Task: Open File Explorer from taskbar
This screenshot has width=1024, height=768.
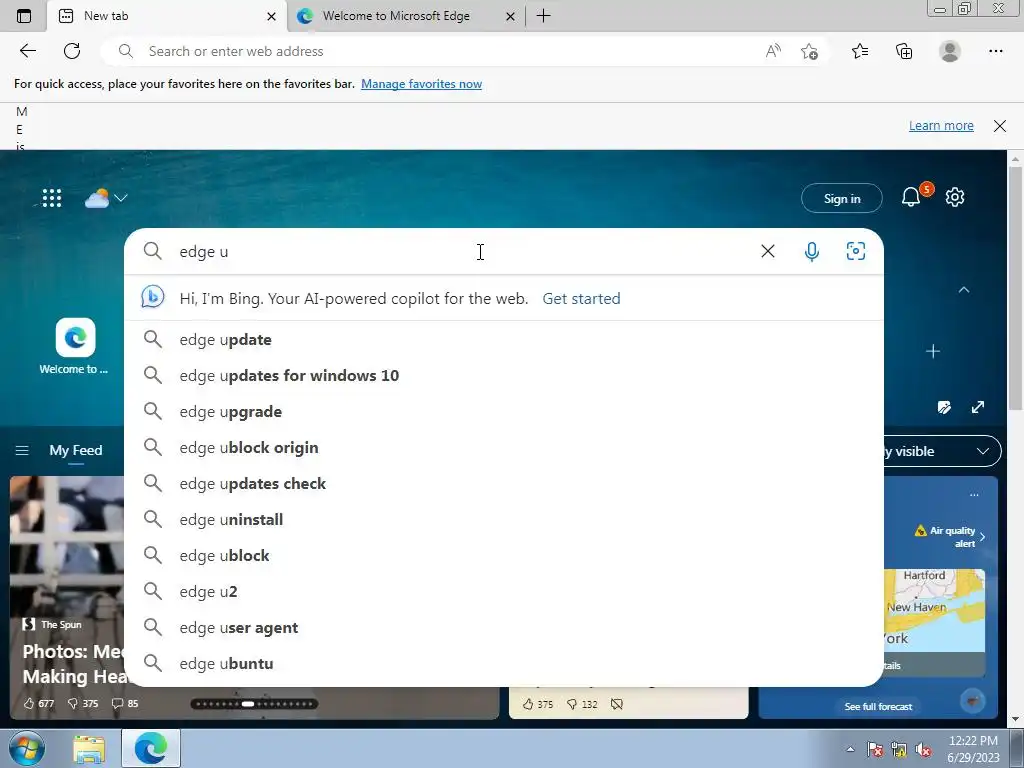Action: tap(89, 749)
